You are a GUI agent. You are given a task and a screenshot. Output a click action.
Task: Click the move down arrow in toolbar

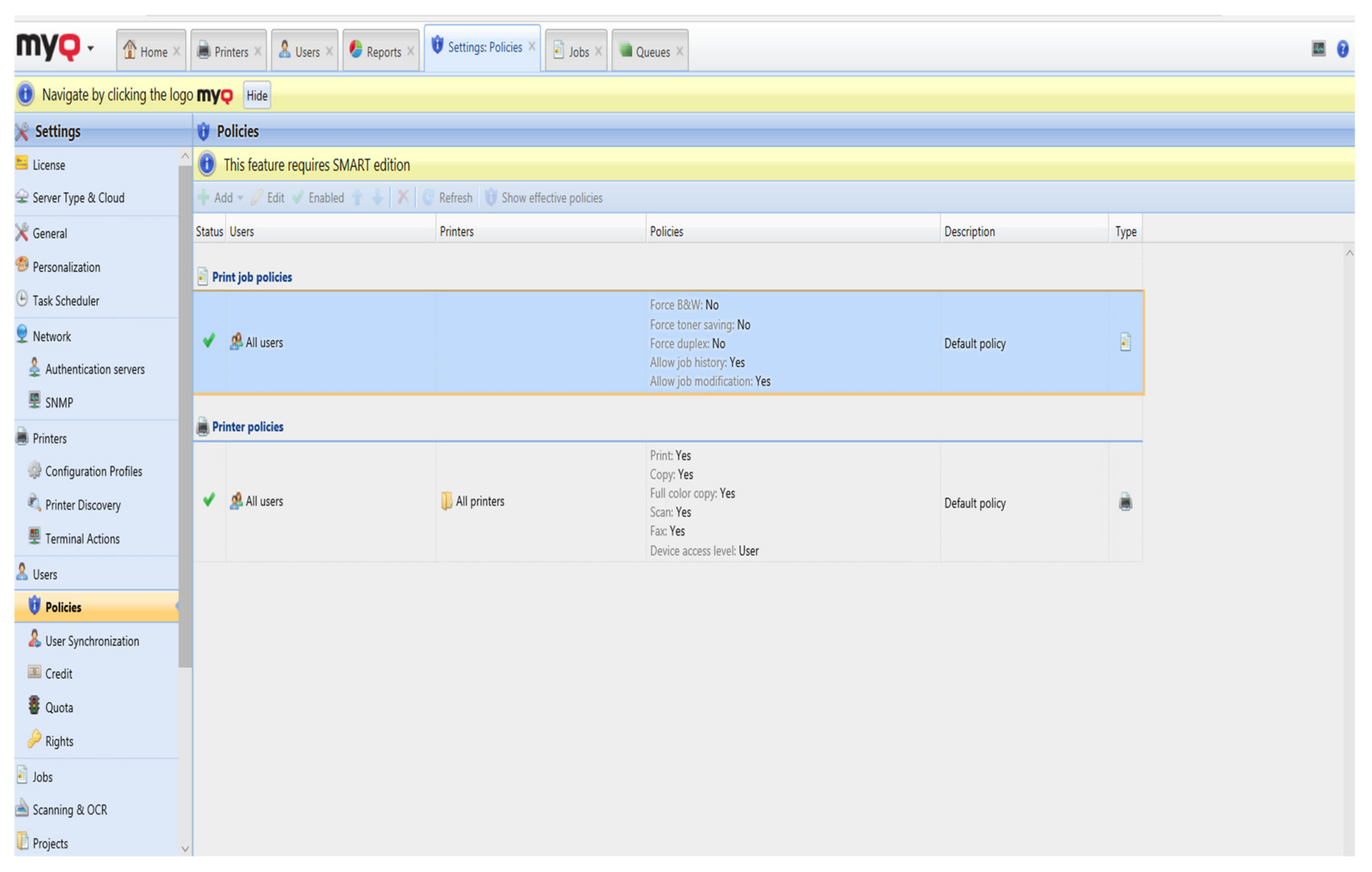377,198
